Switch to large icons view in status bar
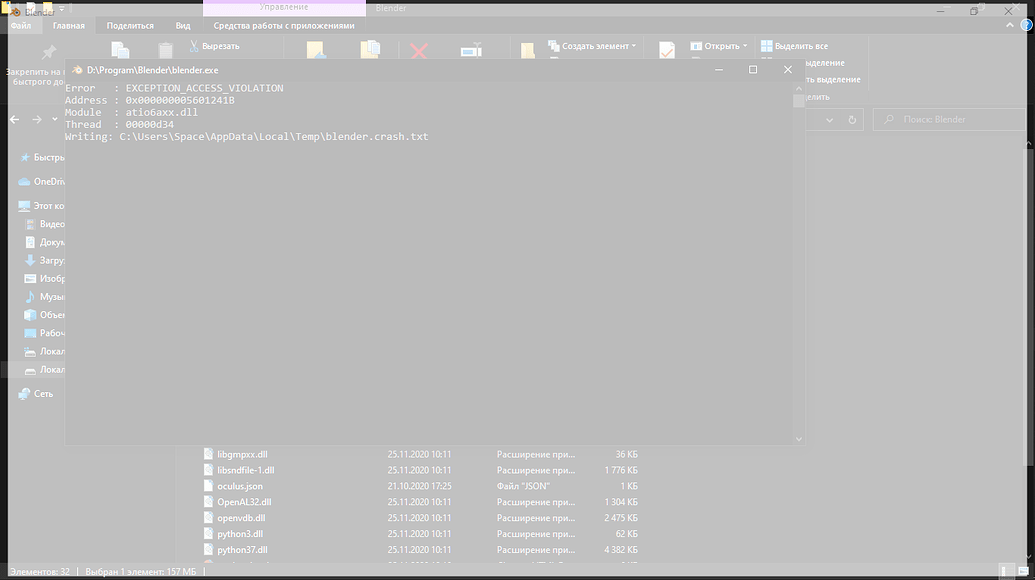The image size is (1035, 580). click(1023, 571)
